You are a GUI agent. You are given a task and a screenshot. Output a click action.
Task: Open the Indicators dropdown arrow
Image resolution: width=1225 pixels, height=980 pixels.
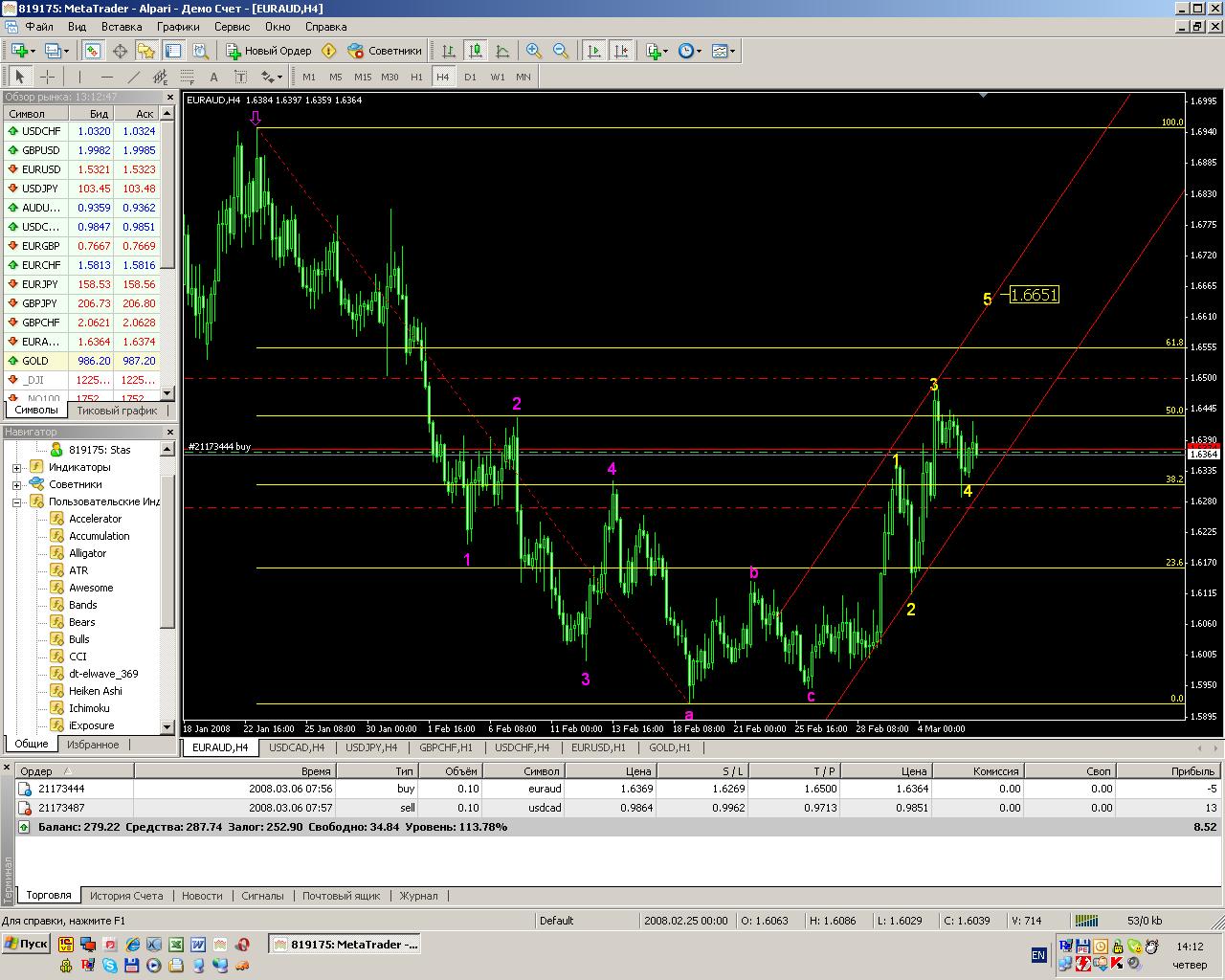(x=667, y=51)
